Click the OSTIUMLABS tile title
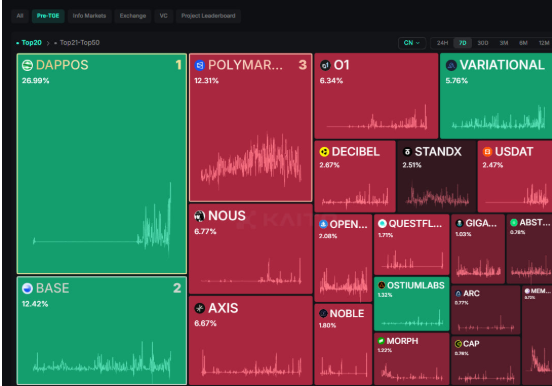This screenshot has height=386, width=552. pyautogui.click(x=416, y=285)
